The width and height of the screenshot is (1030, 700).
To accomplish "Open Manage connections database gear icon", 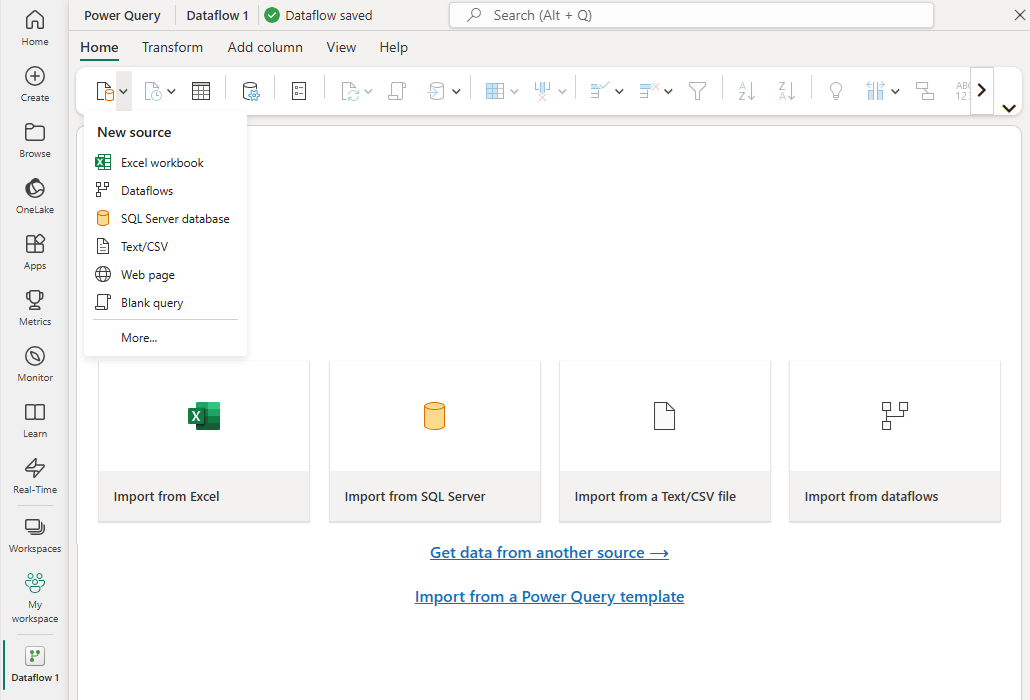I will point(251,91).
